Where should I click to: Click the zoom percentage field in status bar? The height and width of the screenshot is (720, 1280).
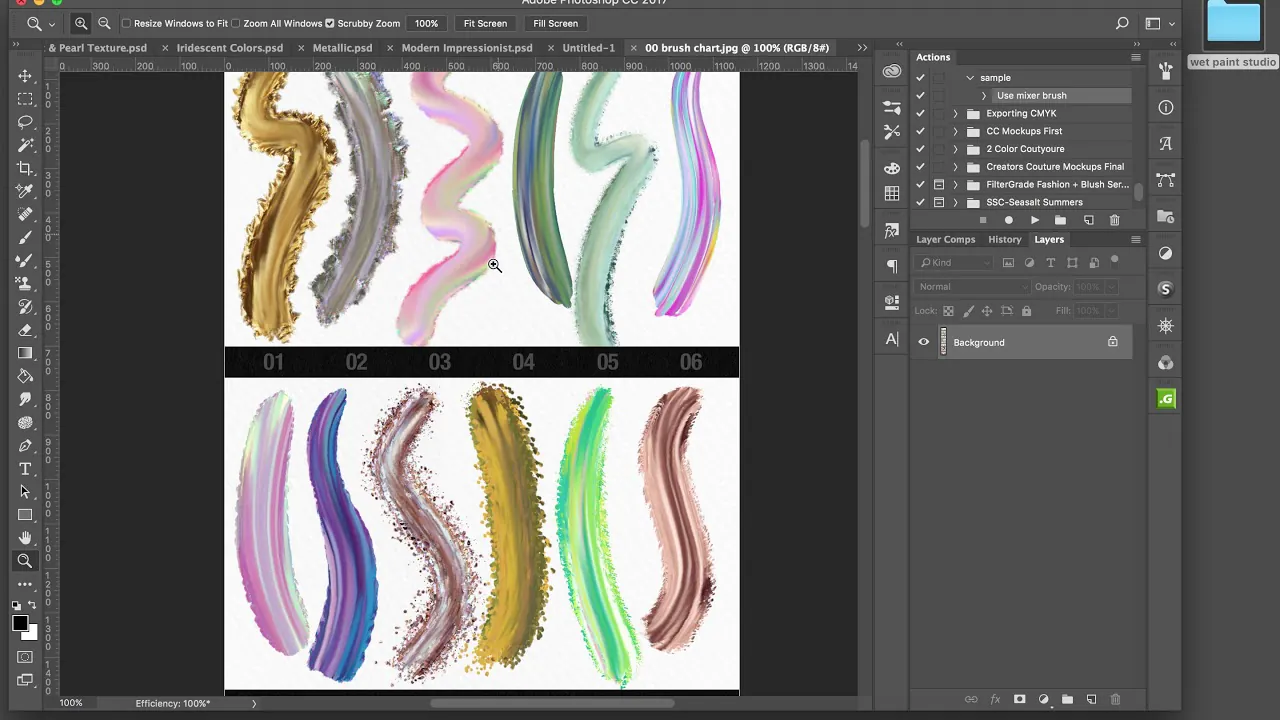pos(71,703)
